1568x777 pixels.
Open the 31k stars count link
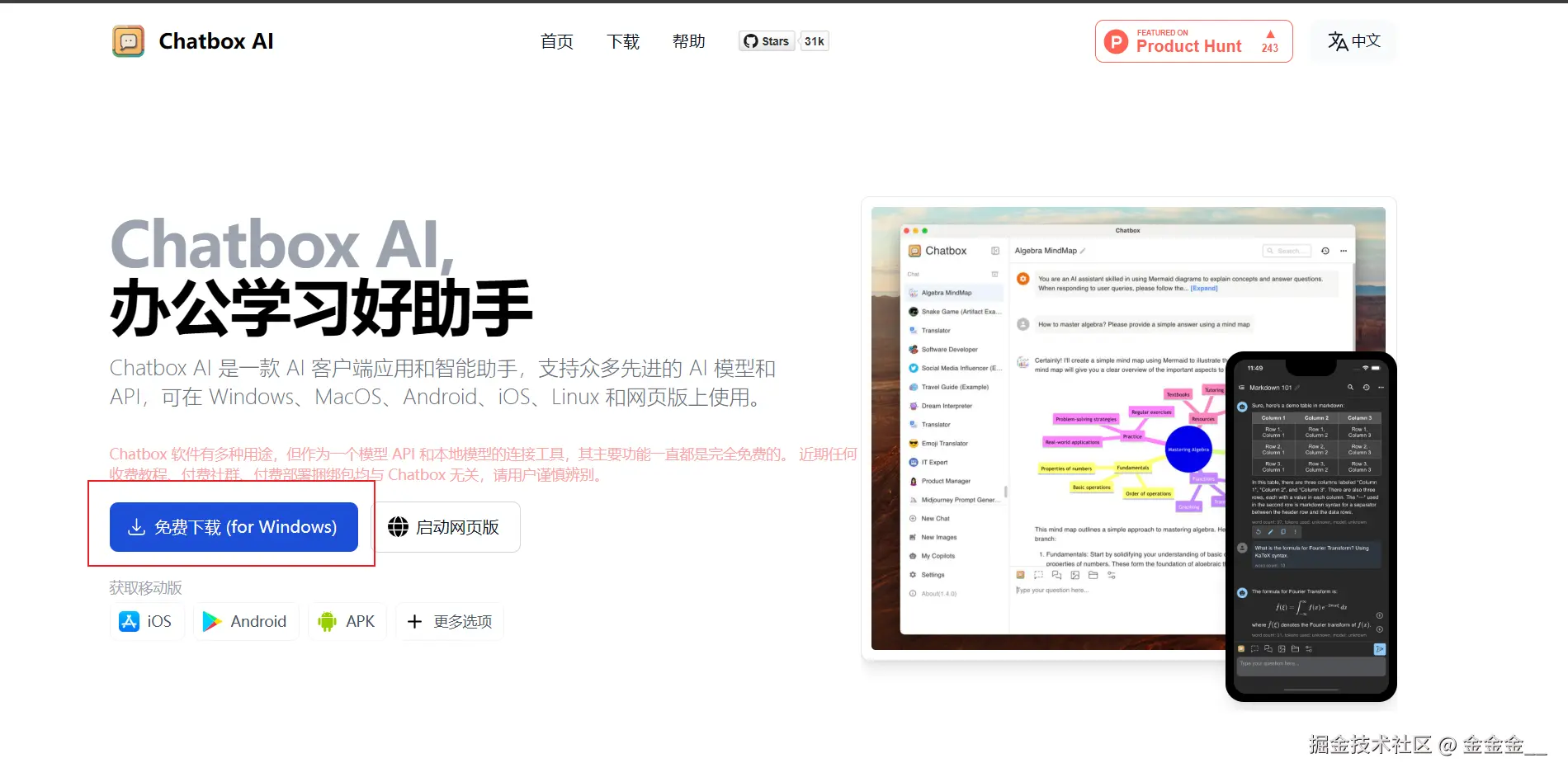[815, 41]
